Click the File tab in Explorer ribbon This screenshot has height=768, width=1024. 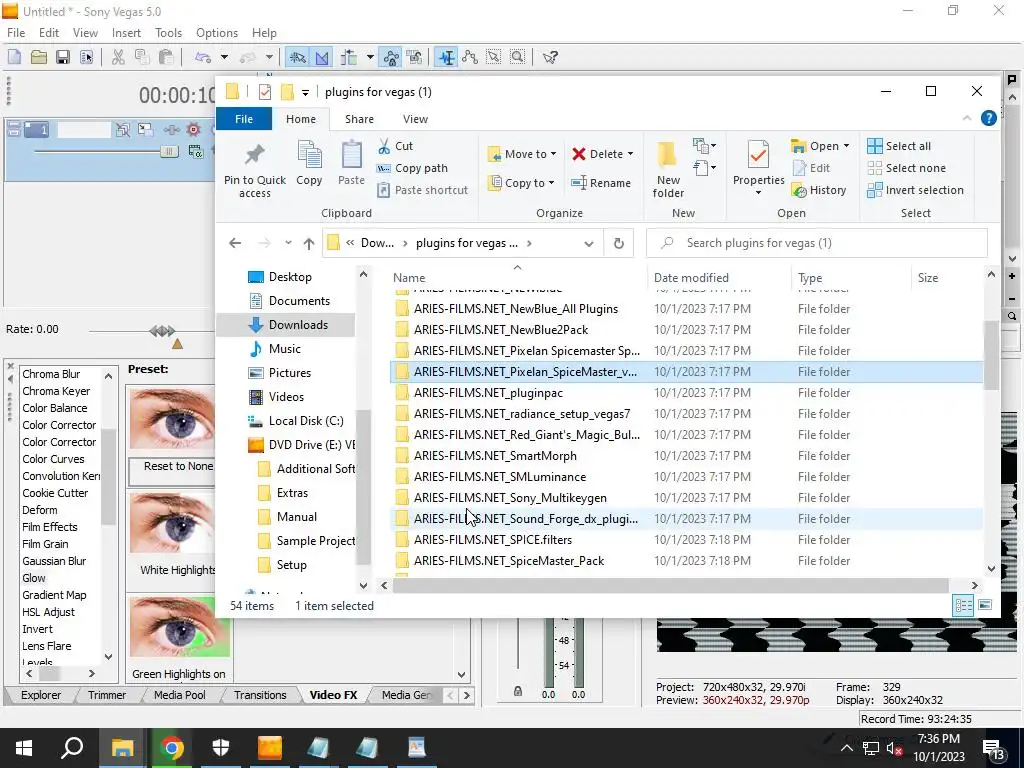(244, 119)
